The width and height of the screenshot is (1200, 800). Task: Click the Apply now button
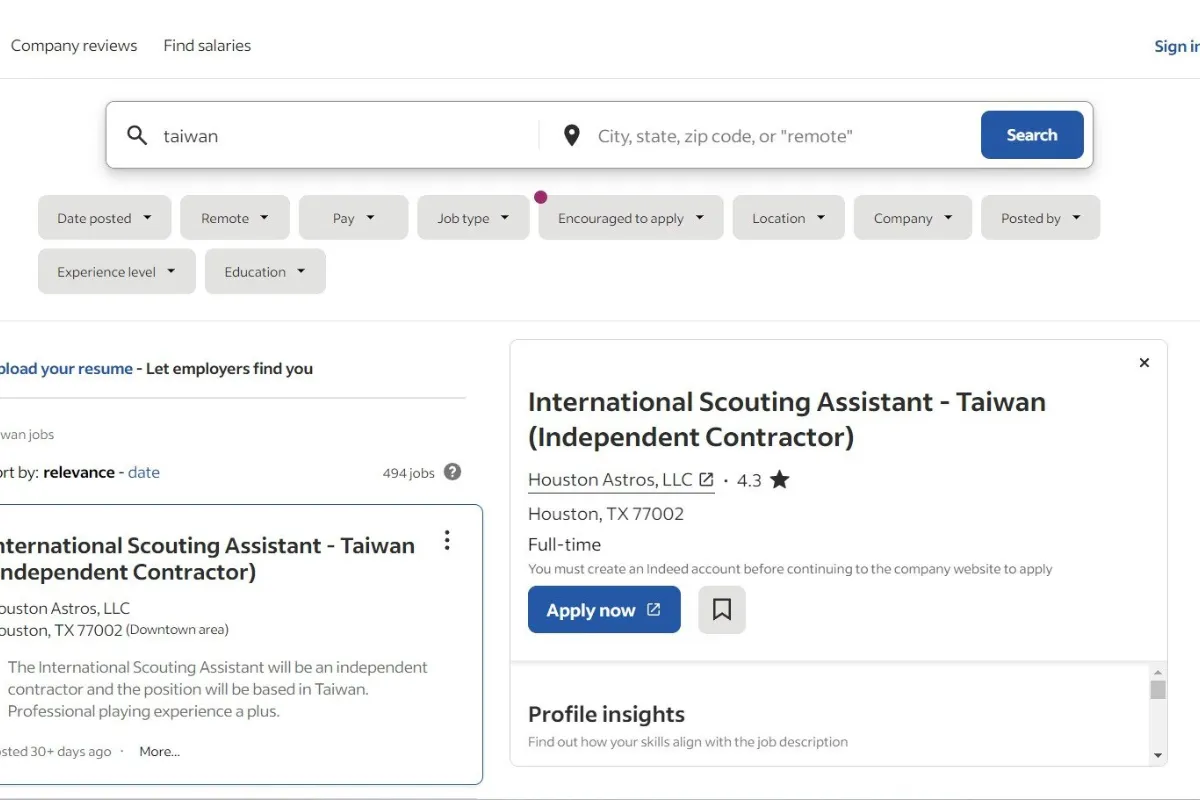(604, 610)
